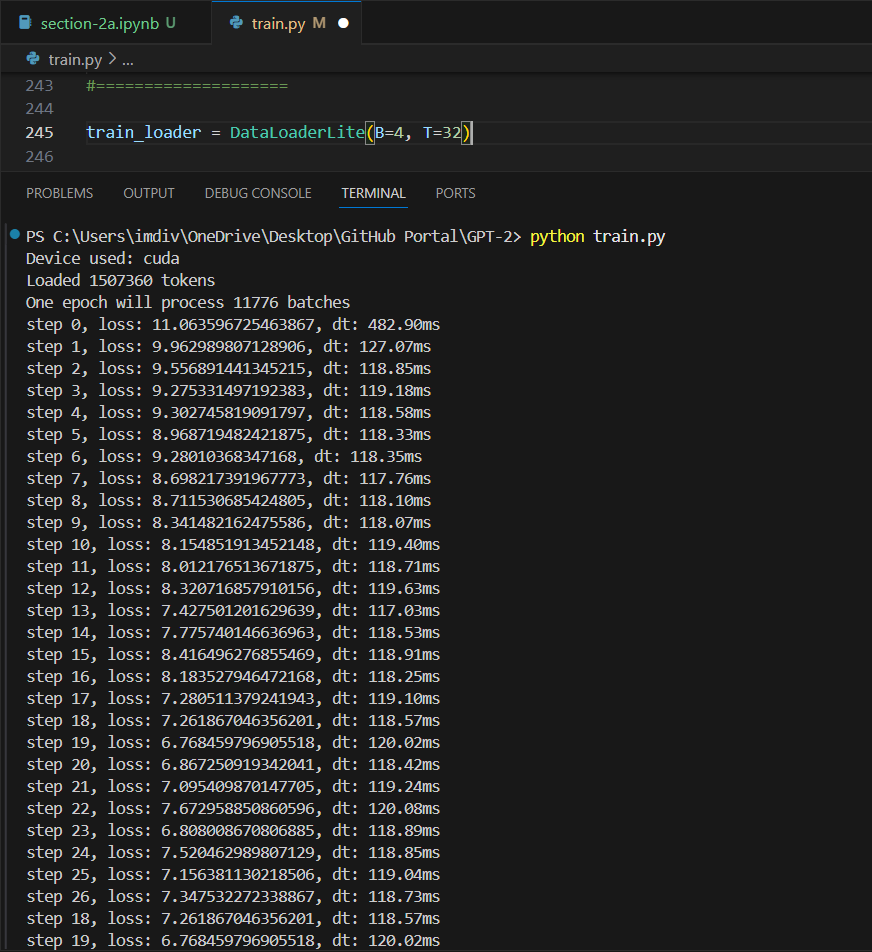The height and width of the screenshot is (952, 872).
Task: Click train.py in the breadcrumb path
Action: pyautogui.click(x=75, y=60)
